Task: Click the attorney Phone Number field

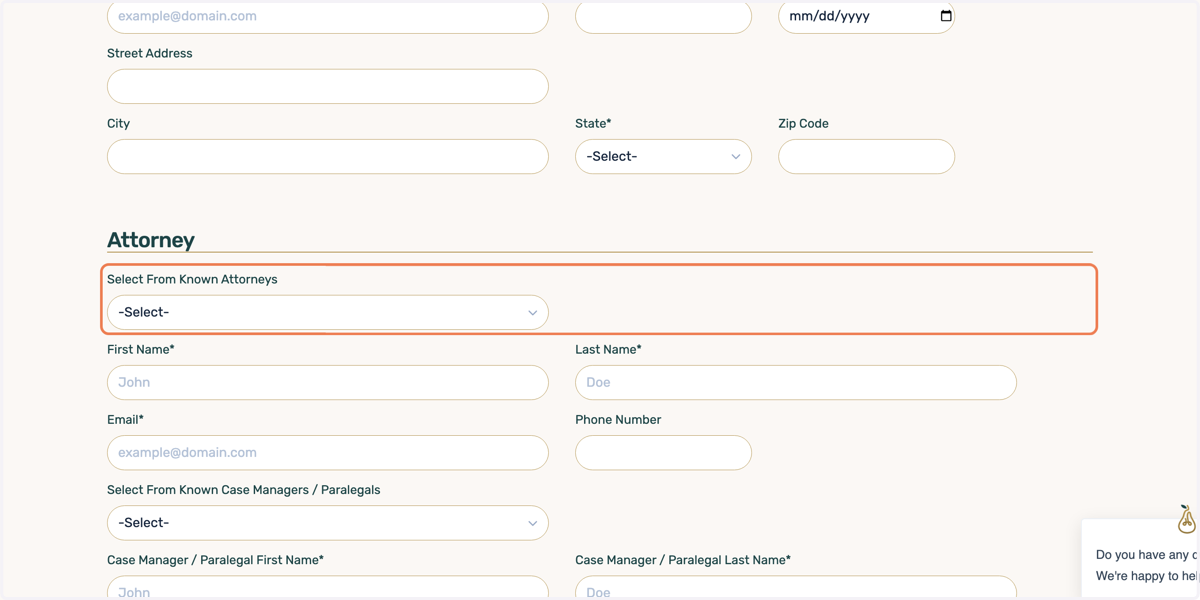Action: pyautogui.click(x=663, y=453)
